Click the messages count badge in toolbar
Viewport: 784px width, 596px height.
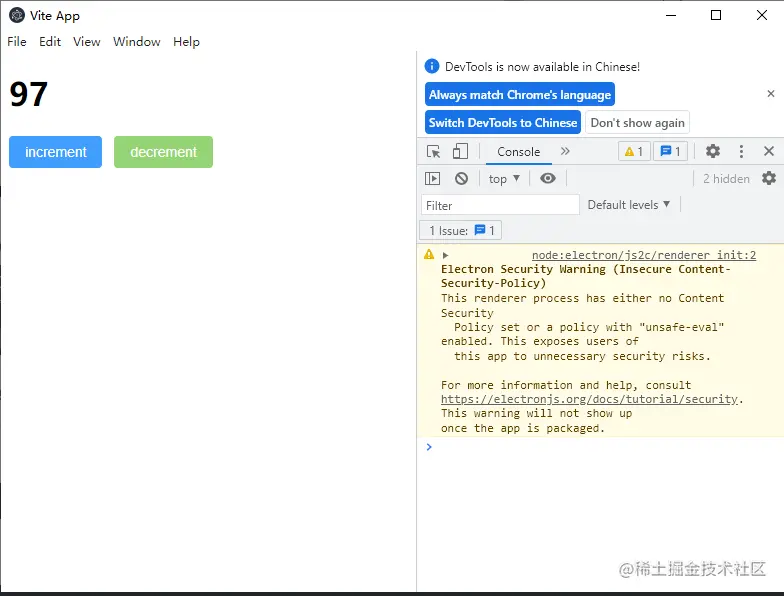pos(670,151)
